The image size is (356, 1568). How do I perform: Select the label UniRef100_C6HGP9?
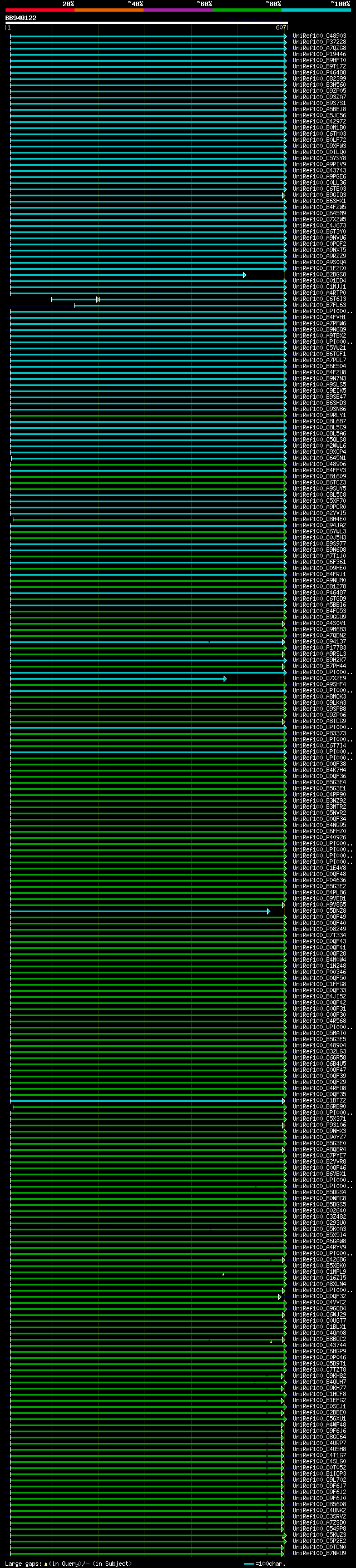pos(319,1351)
